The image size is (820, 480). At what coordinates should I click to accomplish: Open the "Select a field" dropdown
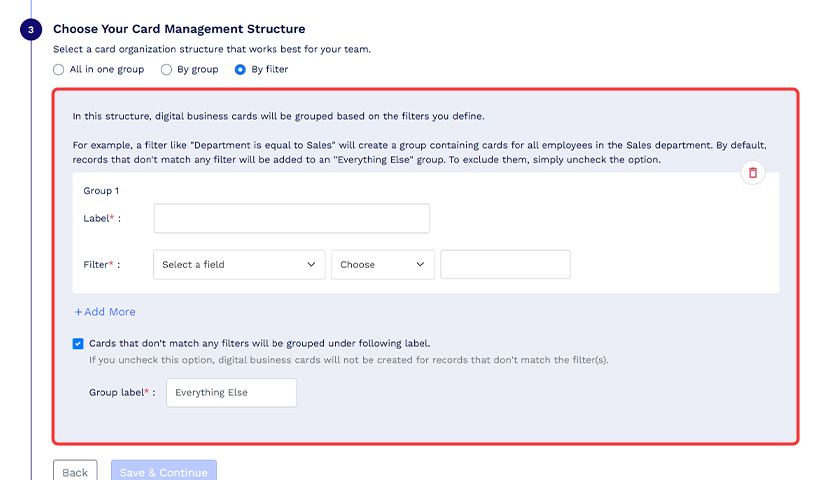point(239,265)
